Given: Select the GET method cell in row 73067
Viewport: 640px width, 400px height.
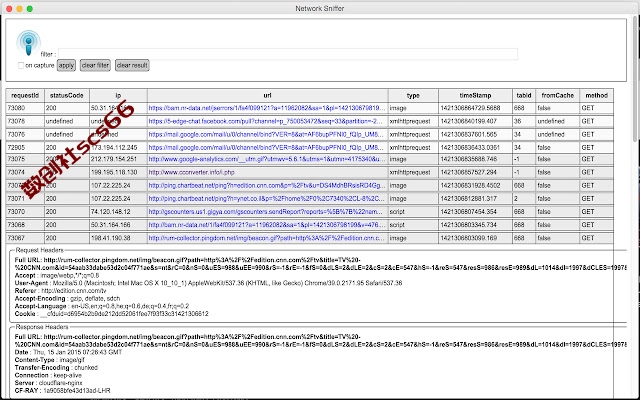Looking at the screenshot, I should (596, 238).
